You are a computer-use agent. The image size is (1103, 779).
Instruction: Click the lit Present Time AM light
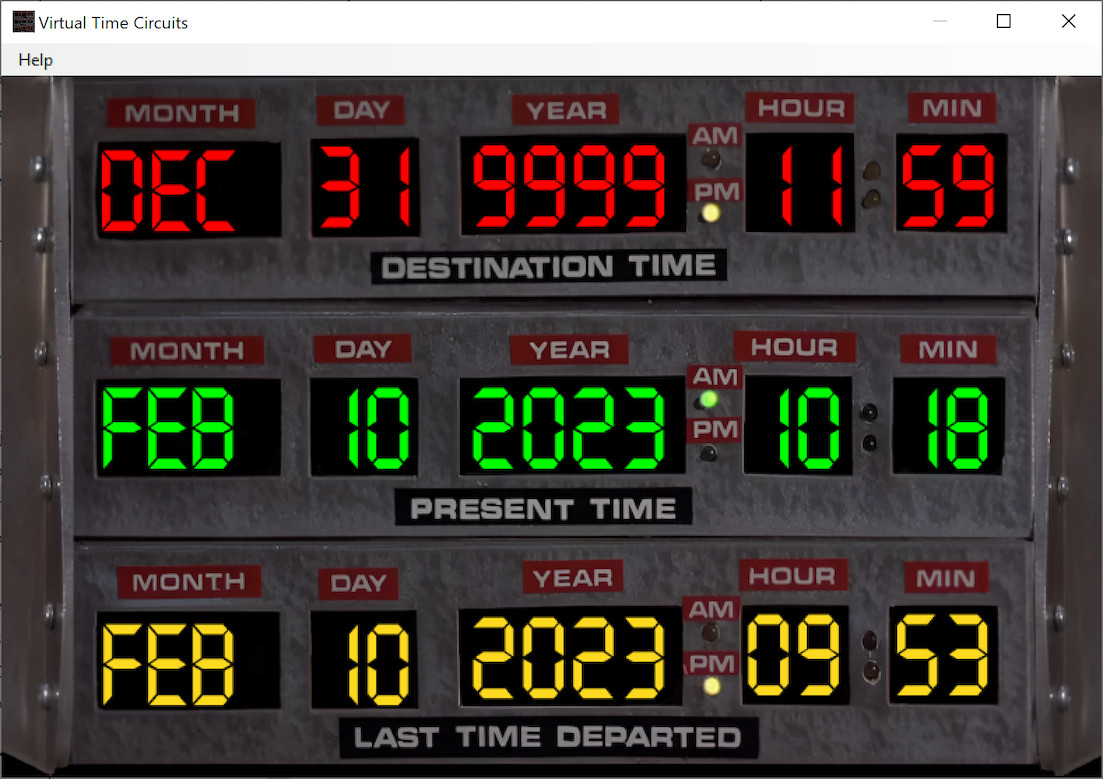[x=708, y=400]
